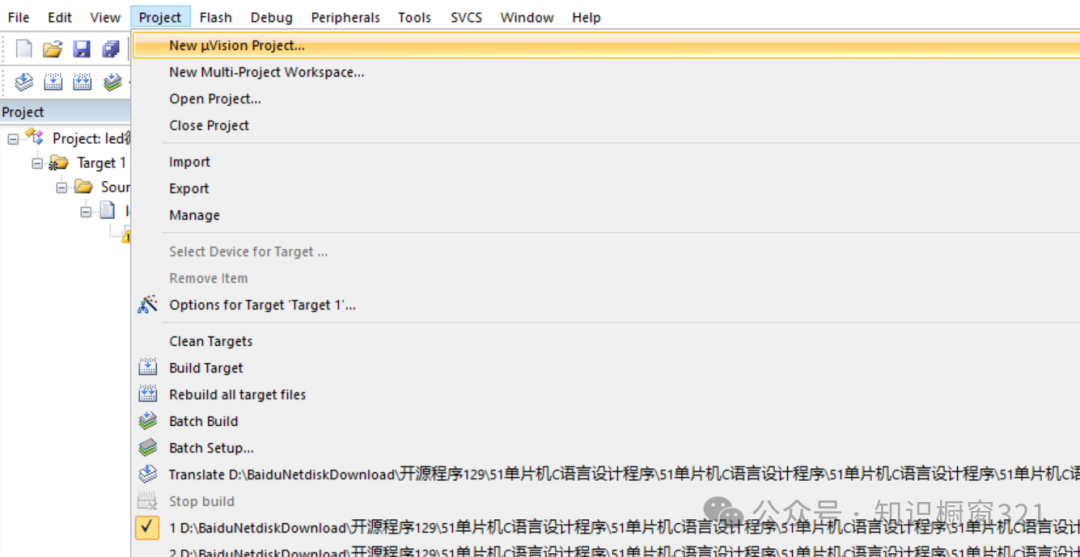Click the Save All toolbar icon
This screenshot has height=557, width=1080.
(111, 48)
